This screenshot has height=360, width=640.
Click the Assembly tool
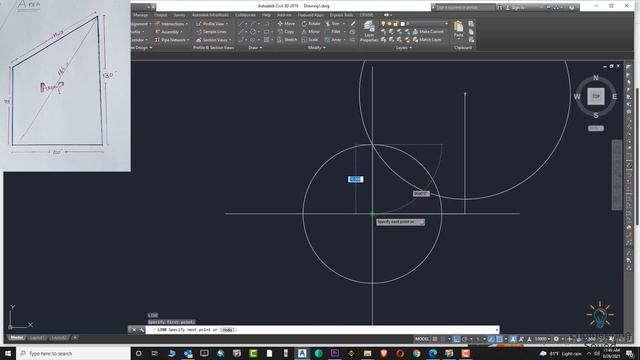tap(167, 31)
